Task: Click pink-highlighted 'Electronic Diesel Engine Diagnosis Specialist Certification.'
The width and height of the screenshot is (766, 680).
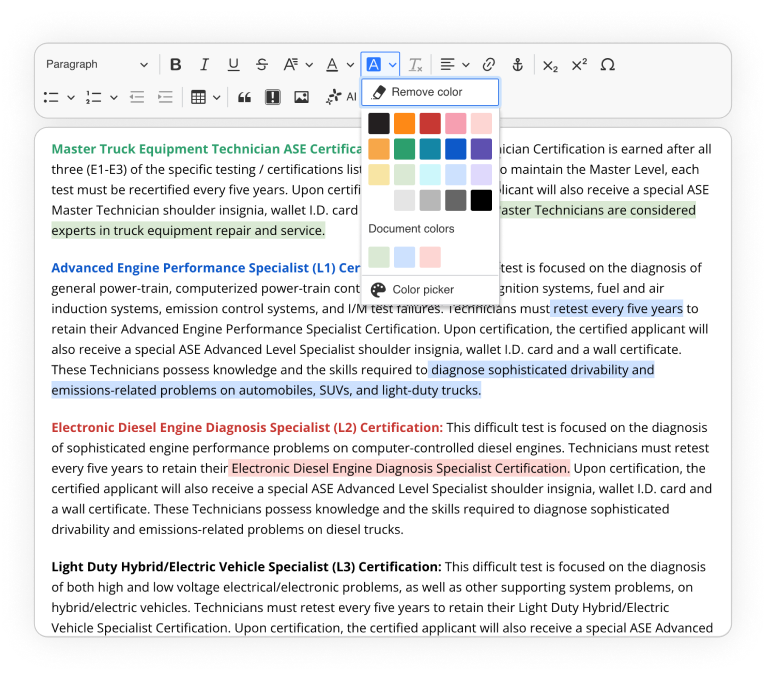Action: tap(400, 468)
